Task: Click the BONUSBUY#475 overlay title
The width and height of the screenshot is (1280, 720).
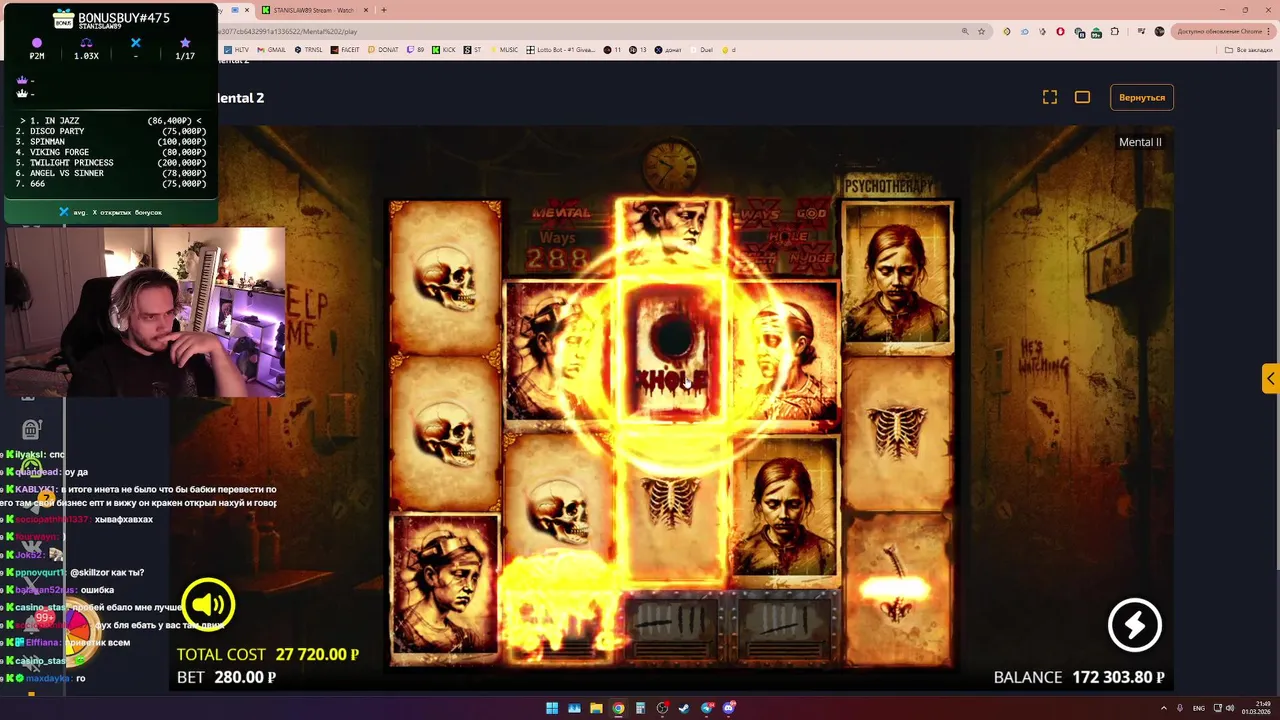Action: (125, 18)
